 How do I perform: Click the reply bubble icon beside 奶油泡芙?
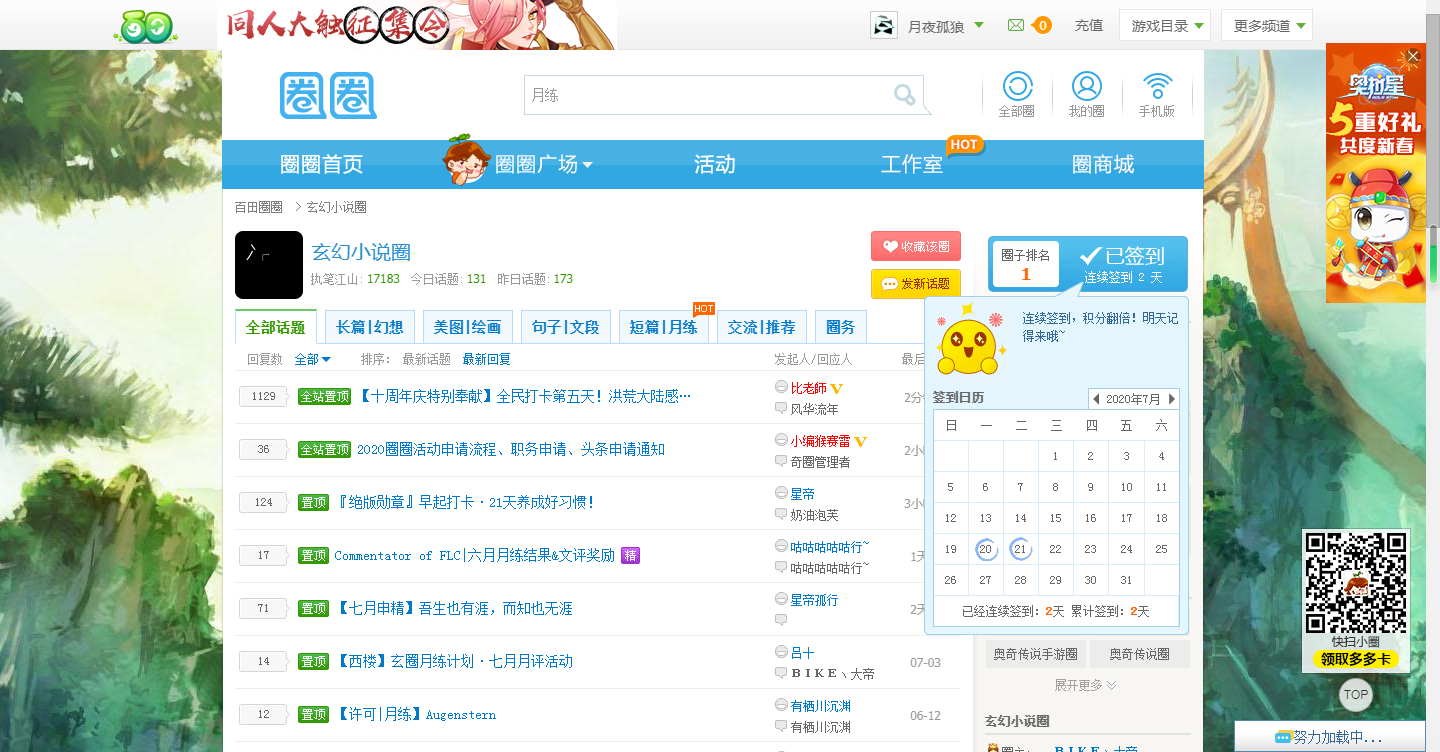click(781, 514)
